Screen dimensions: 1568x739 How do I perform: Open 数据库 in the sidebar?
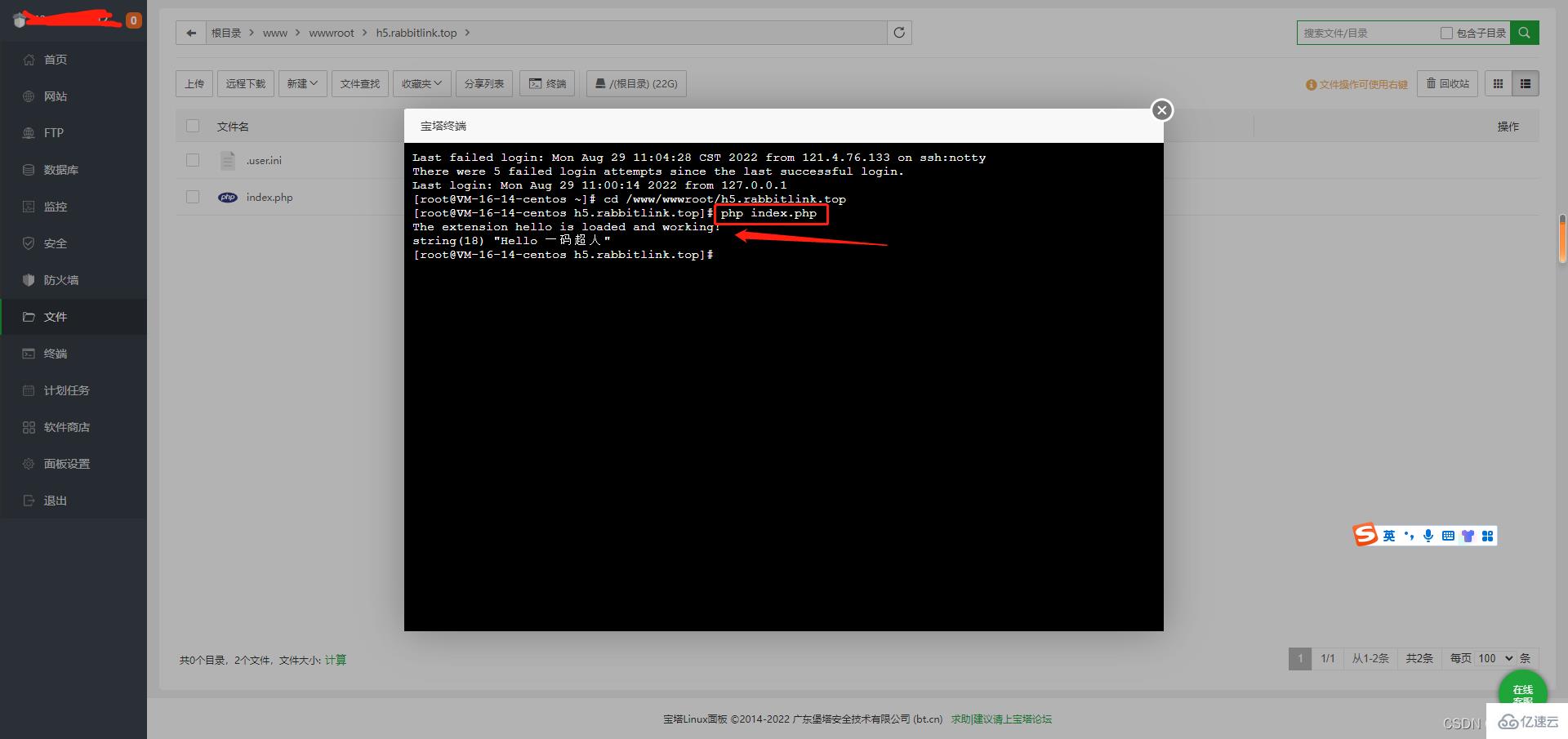click(73, 170)
